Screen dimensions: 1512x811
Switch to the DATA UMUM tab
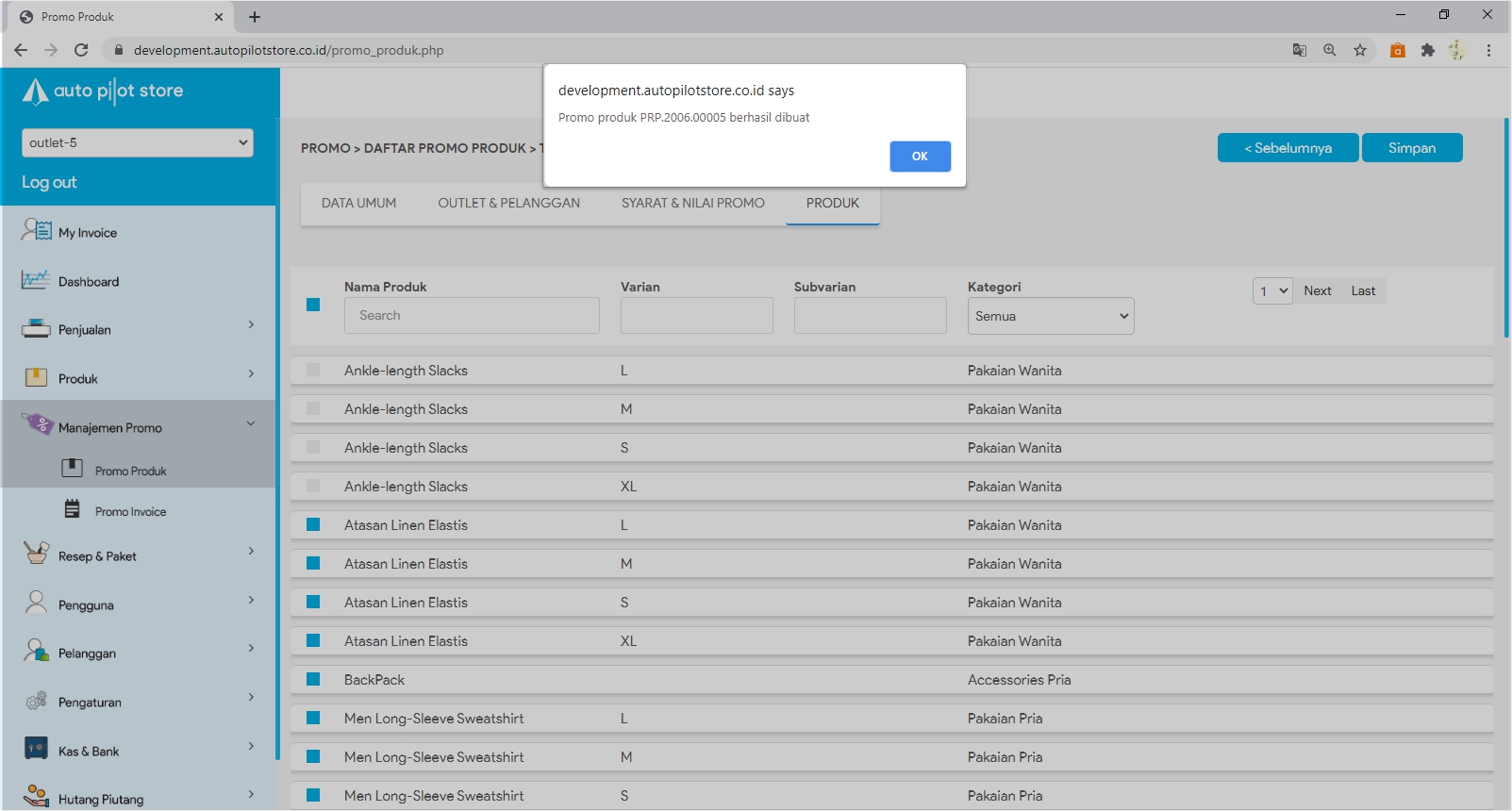[358, 203]
